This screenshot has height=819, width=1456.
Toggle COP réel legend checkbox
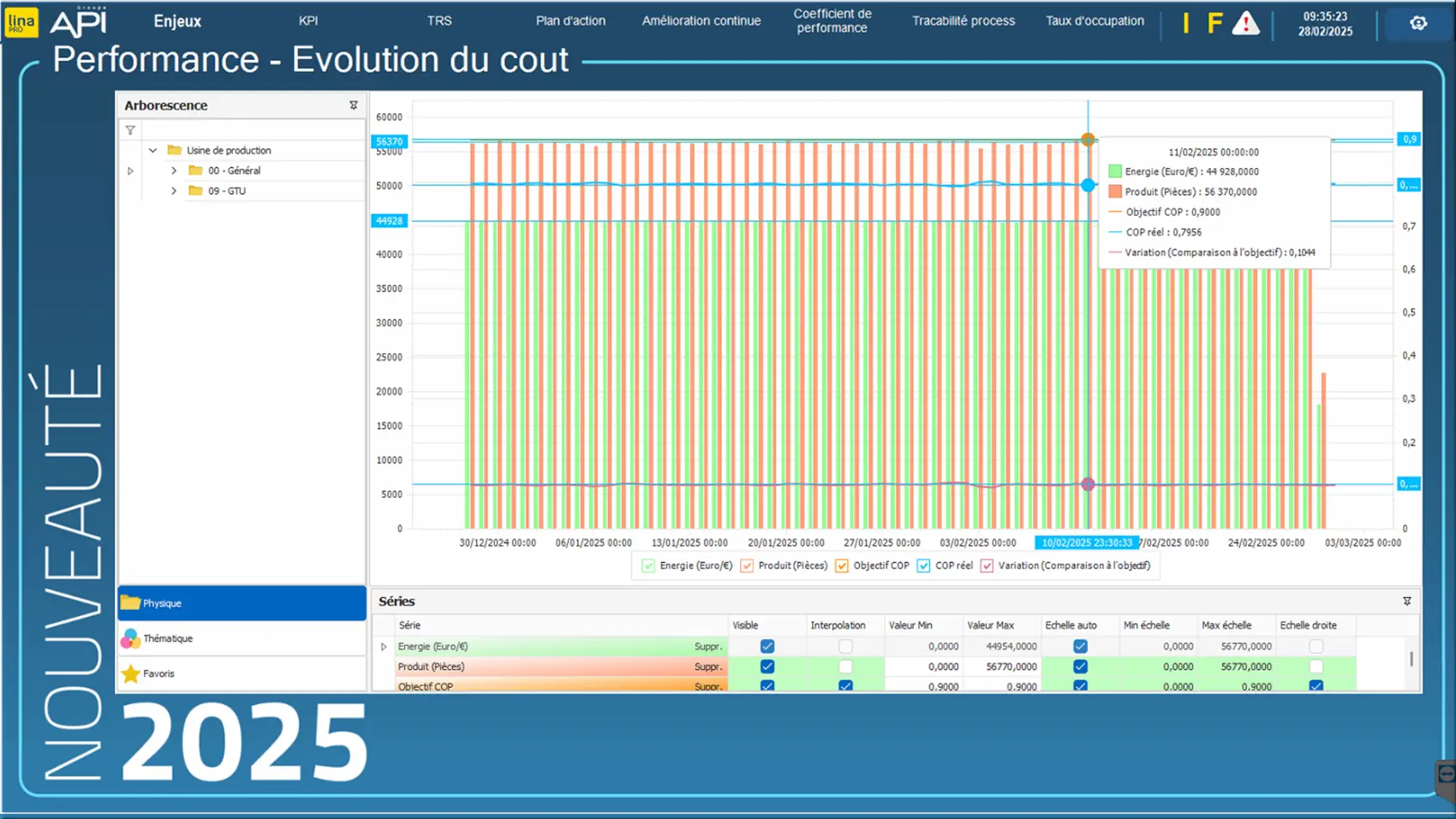pyautogui.click(x=923, y=565)
